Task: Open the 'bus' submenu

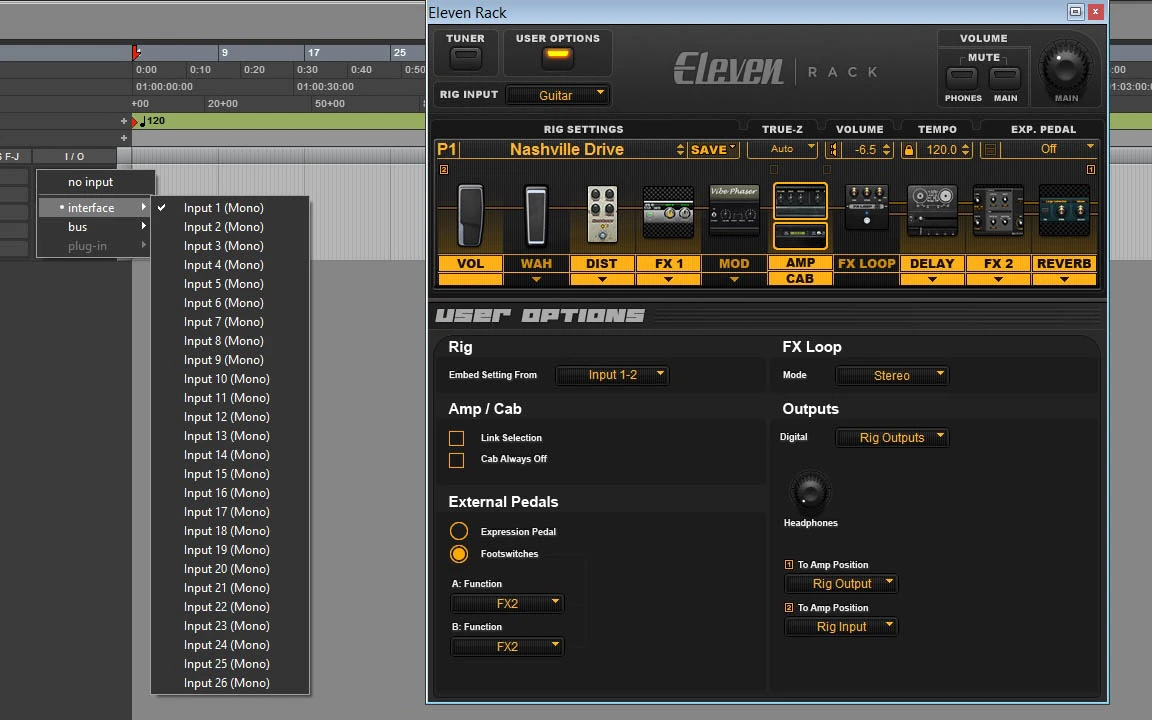Action: point(94,227)
